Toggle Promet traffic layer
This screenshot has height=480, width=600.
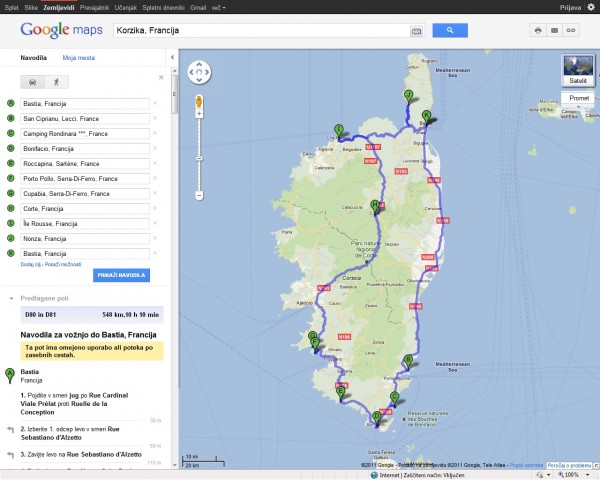click(x=578, y=99)
